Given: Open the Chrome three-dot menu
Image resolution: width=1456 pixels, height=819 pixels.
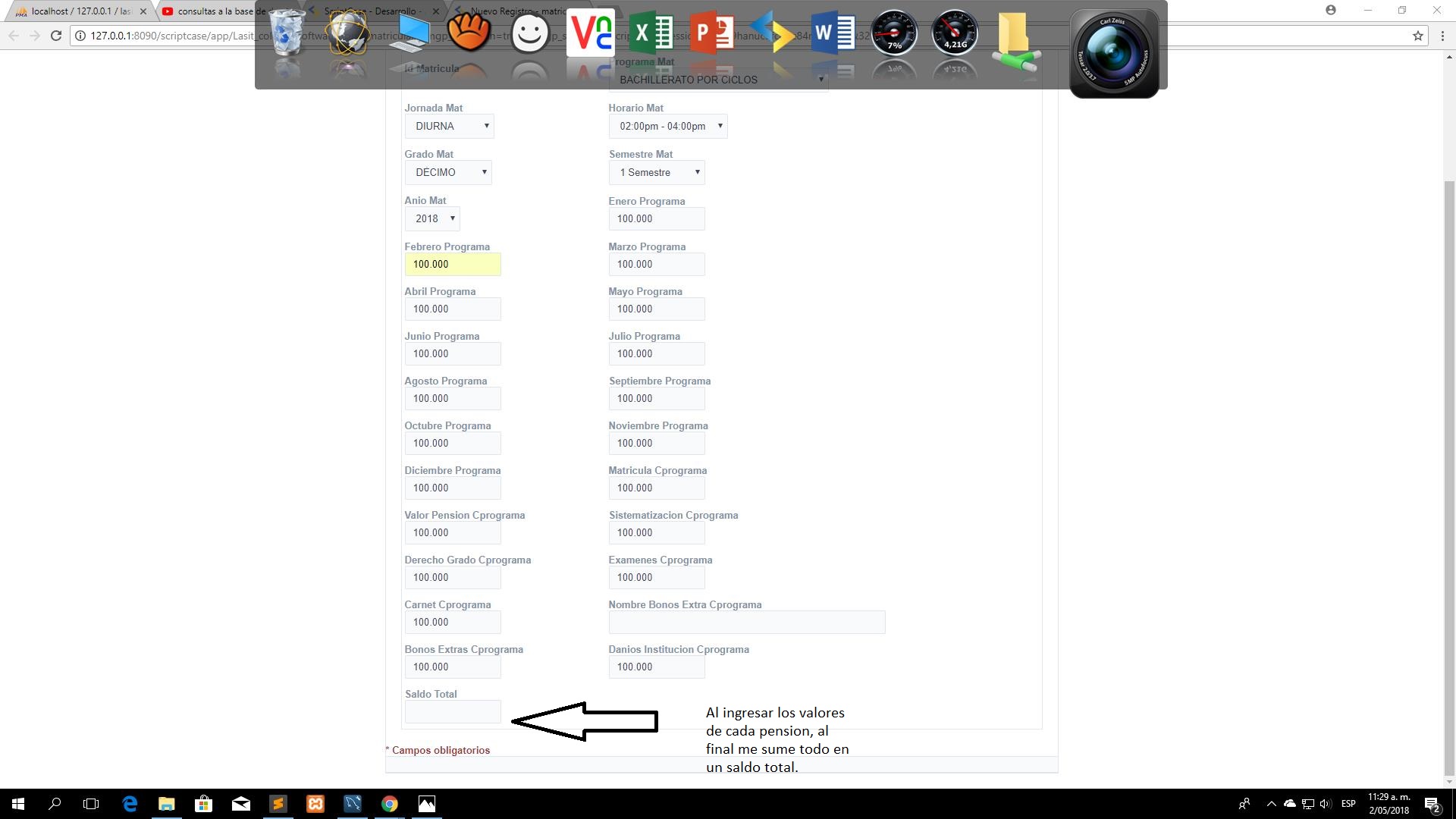Looking at the screenshot, I should coord(1442,36).
